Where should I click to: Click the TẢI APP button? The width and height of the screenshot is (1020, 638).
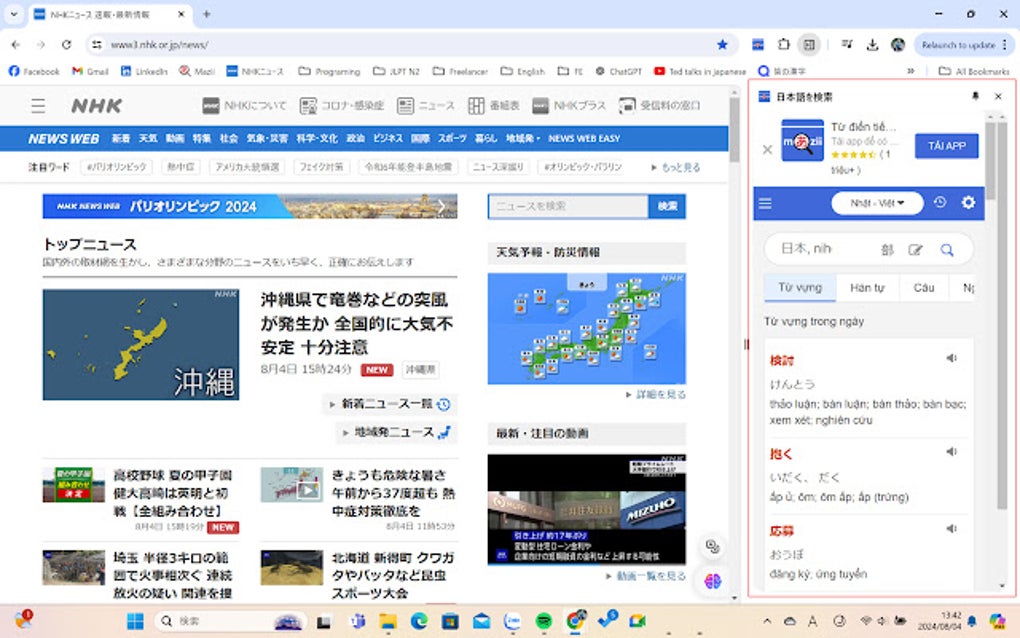tap(945, 145)
